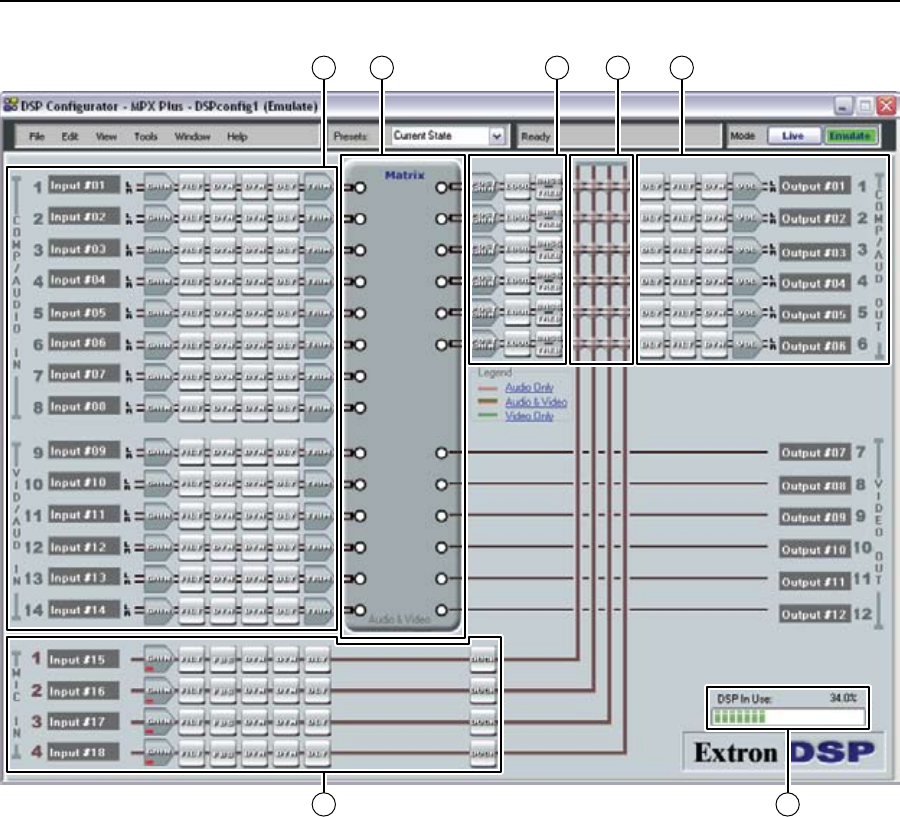Toggle matrix output node for Output #12
Image resolution: width=900 pixels, height=817 pixels.
[441, 610]
